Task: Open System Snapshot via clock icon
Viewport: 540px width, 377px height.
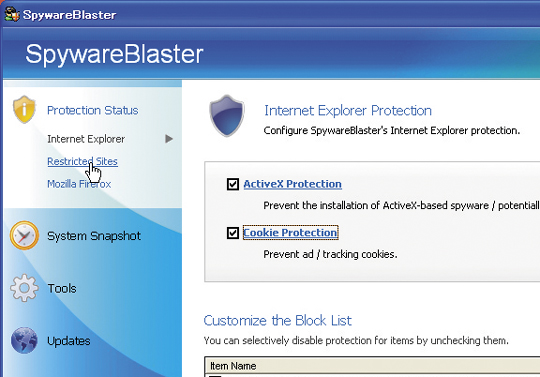Action: click(24, 235)
